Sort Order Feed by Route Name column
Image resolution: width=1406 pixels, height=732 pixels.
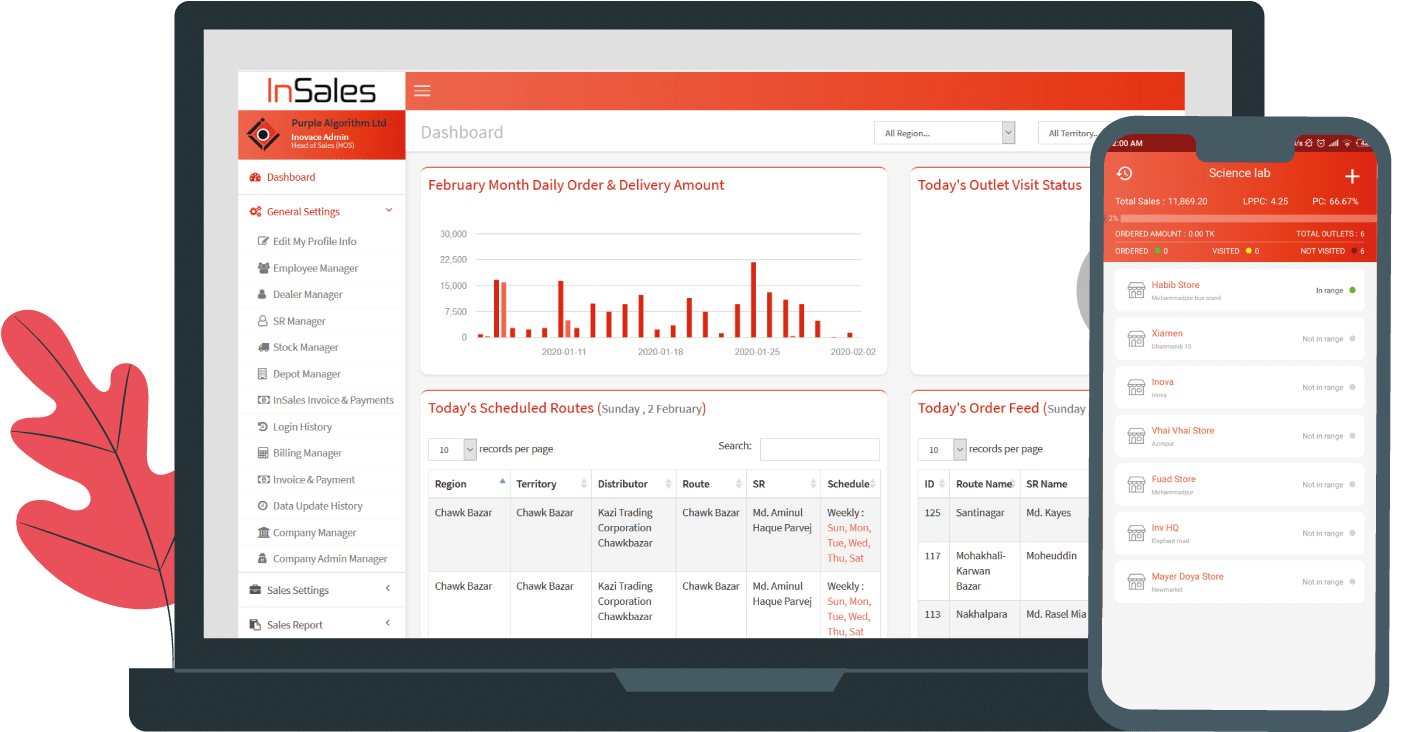tap(1013, 484)
